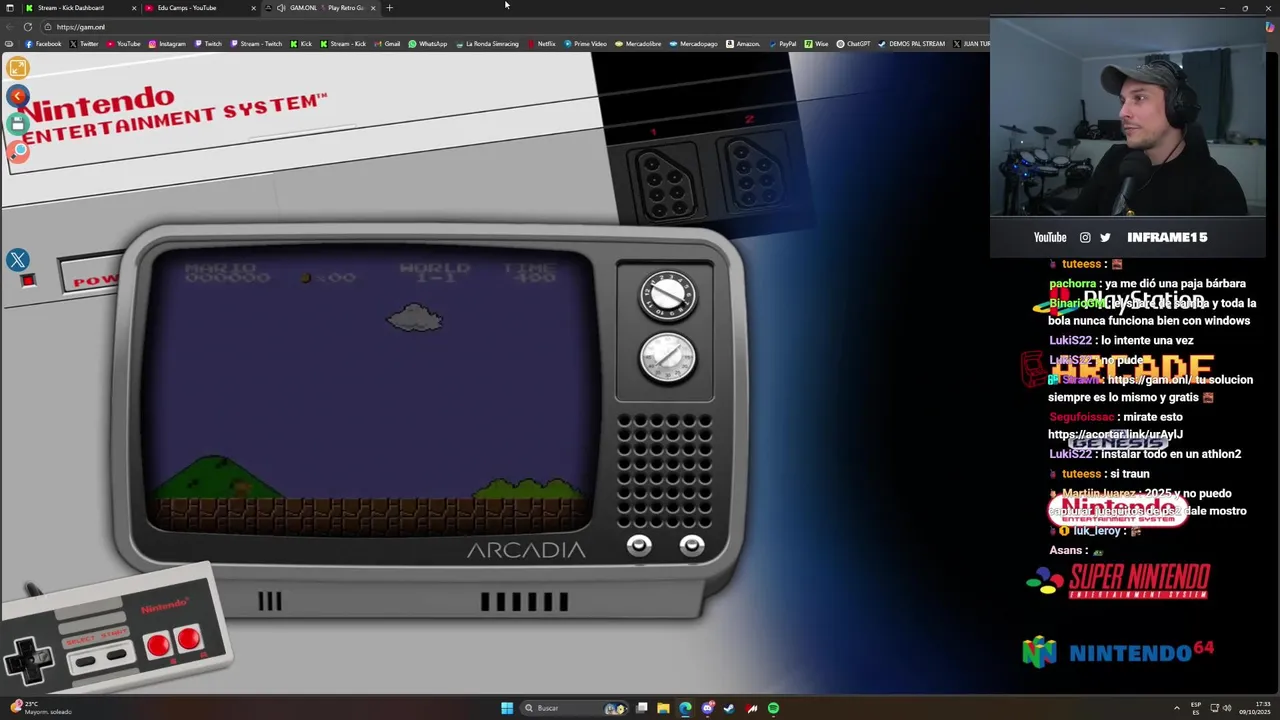Image resolution: width=1280 pixels, height=720 pixels.
Task: Click the lower TV tuning knob
Action: [x=667, y=358]
